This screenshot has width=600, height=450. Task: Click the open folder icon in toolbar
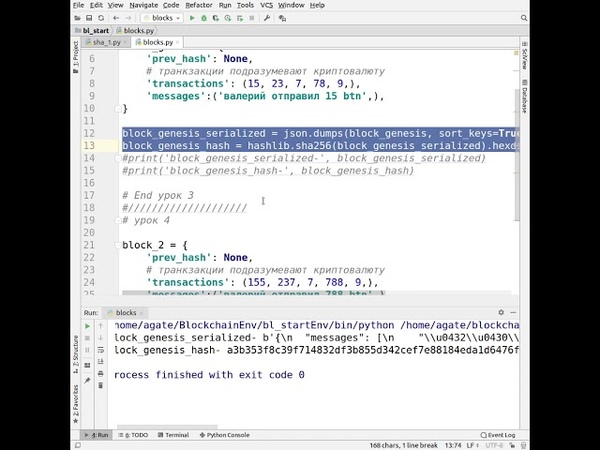(79, 17)
